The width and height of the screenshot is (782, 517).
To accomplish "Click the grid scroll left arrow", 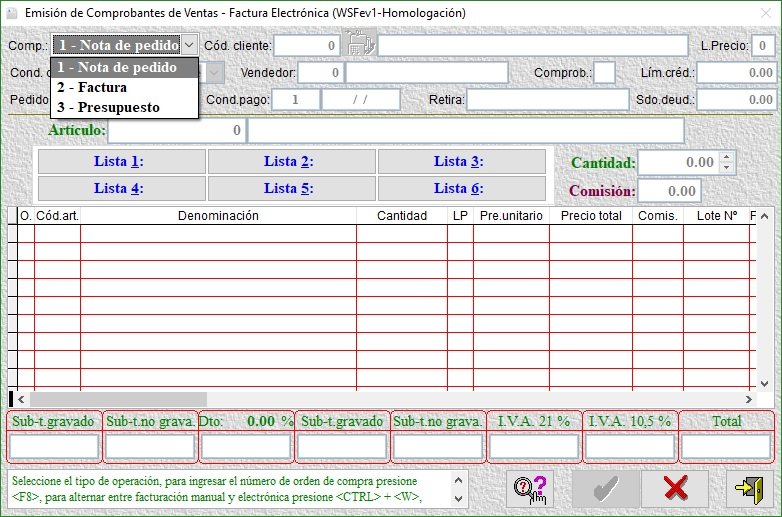I will click(x=21, y=399).
